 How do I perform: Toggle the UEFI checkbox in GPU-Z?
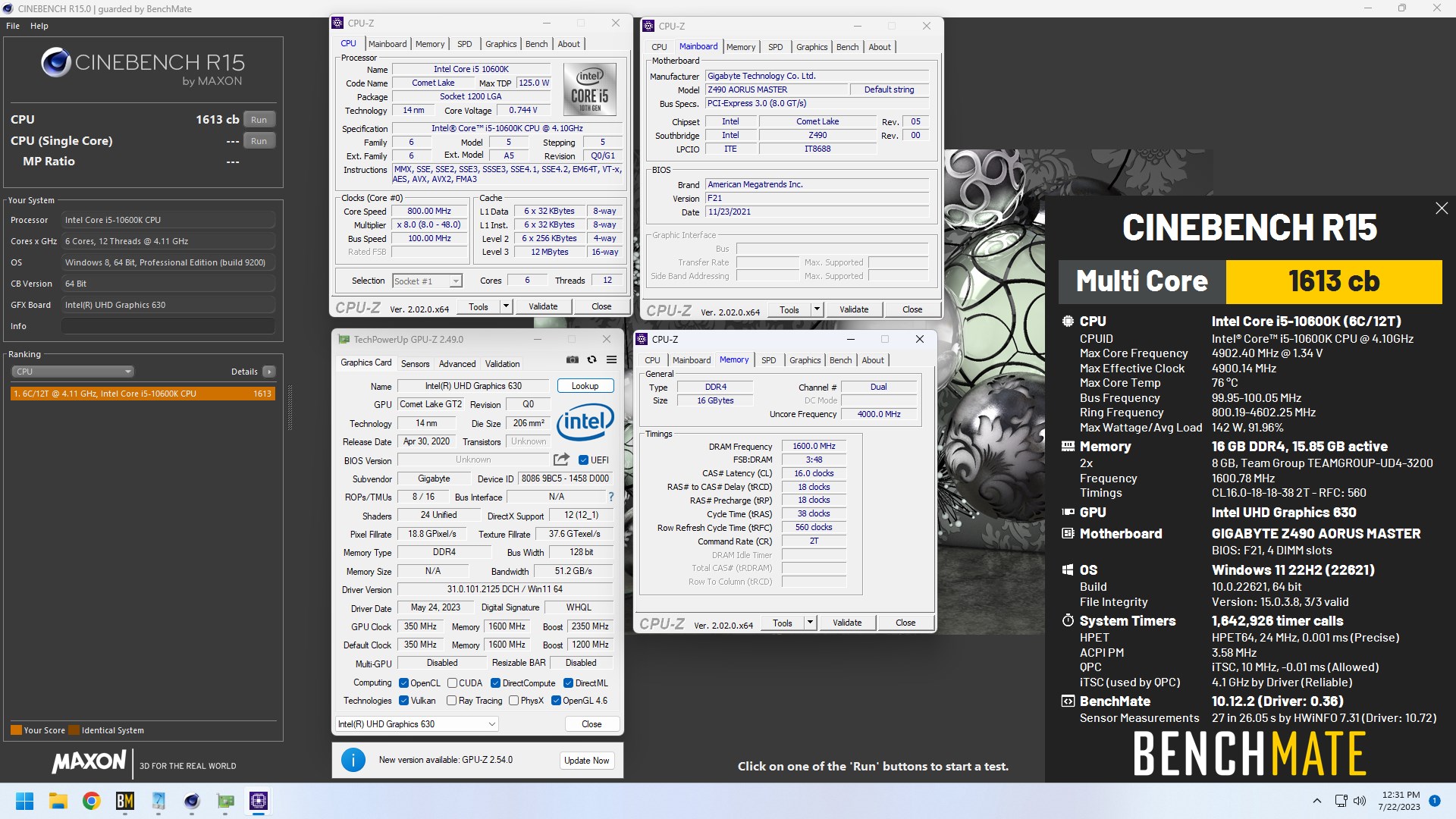[x=583, y=460]
